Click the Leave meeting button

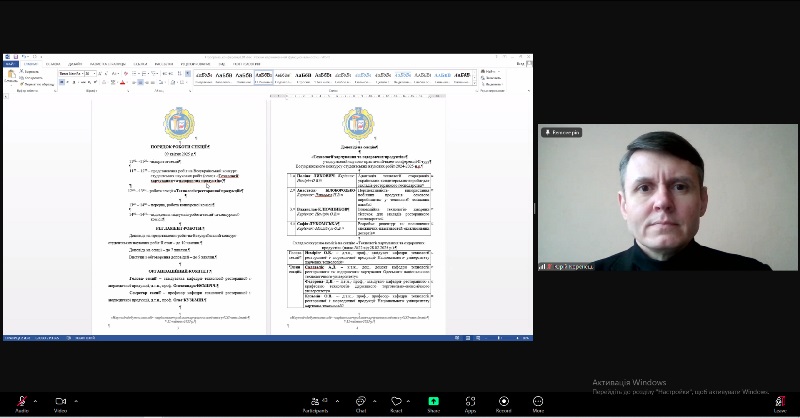click(780, 404)
